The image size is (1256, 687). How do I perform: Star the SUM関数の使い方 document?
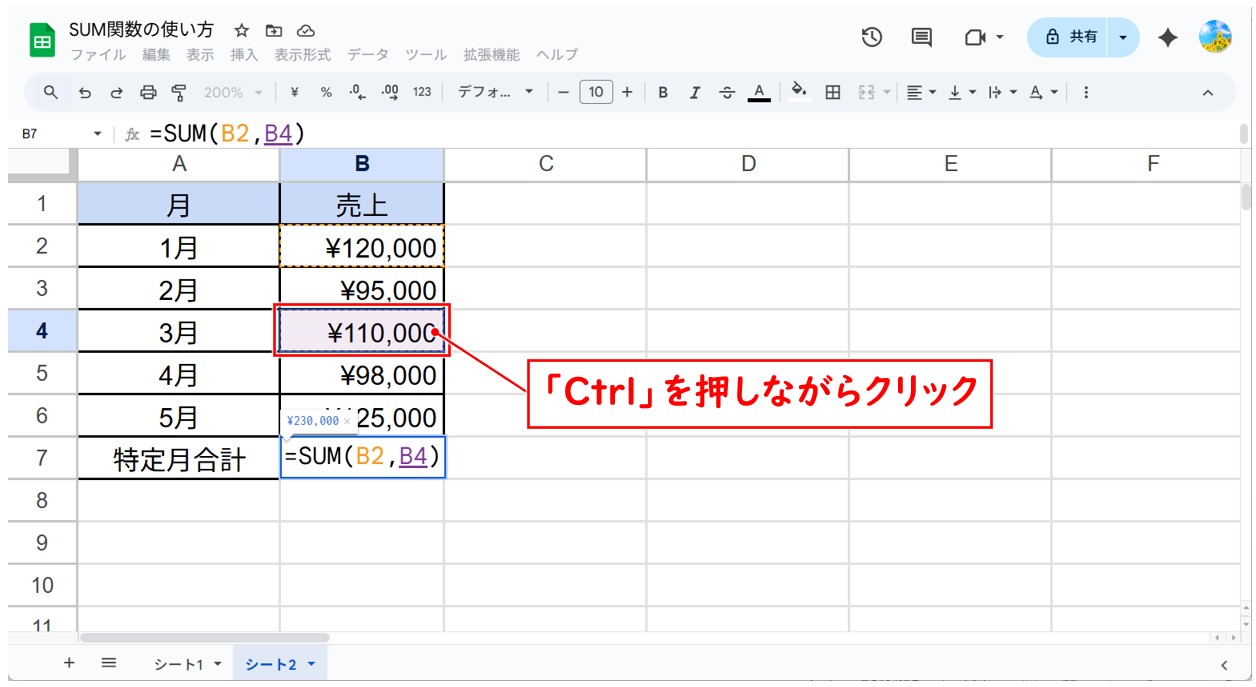[241, 30]
